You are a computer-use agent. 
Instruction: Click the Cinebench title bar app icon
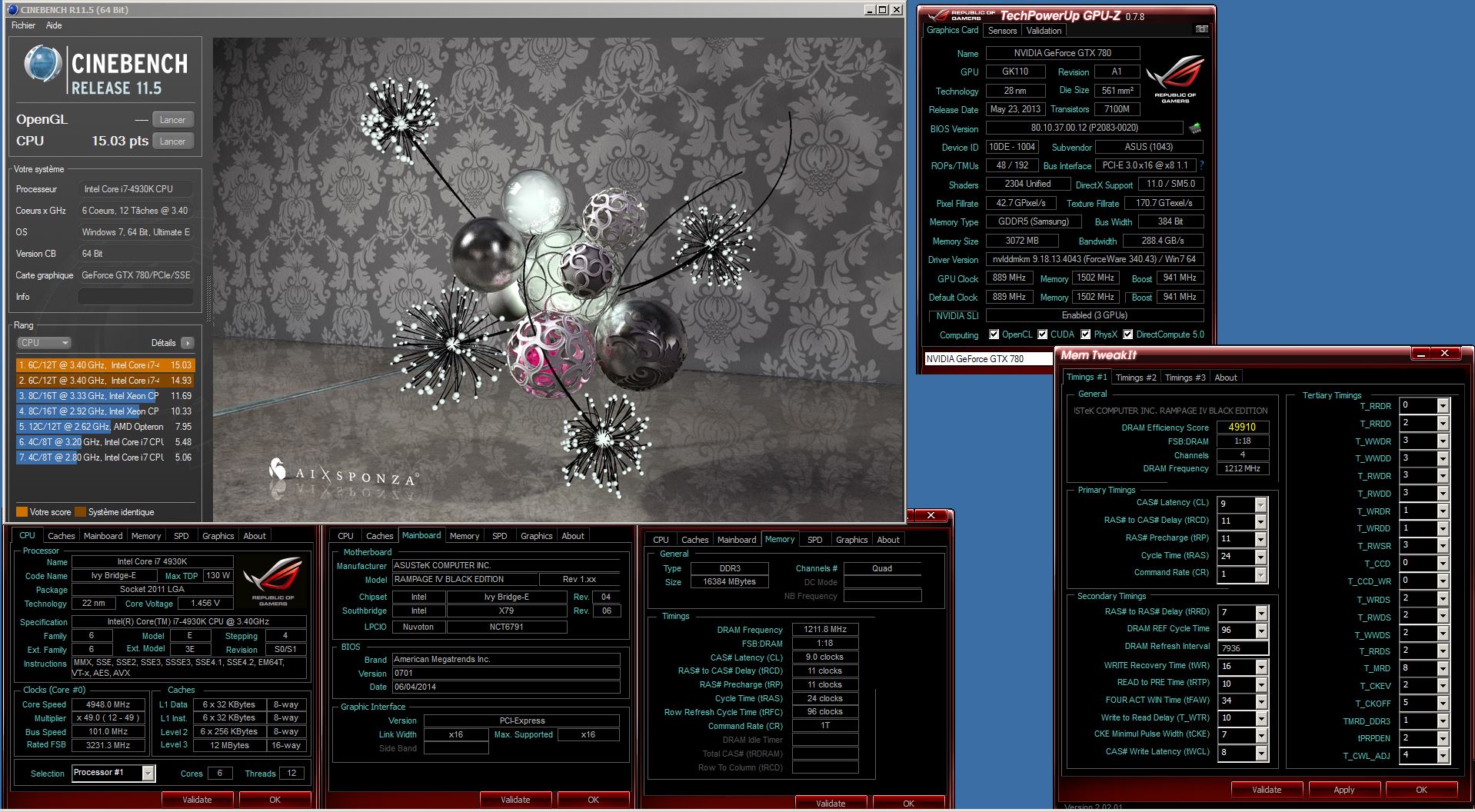(x=12, y=10)
